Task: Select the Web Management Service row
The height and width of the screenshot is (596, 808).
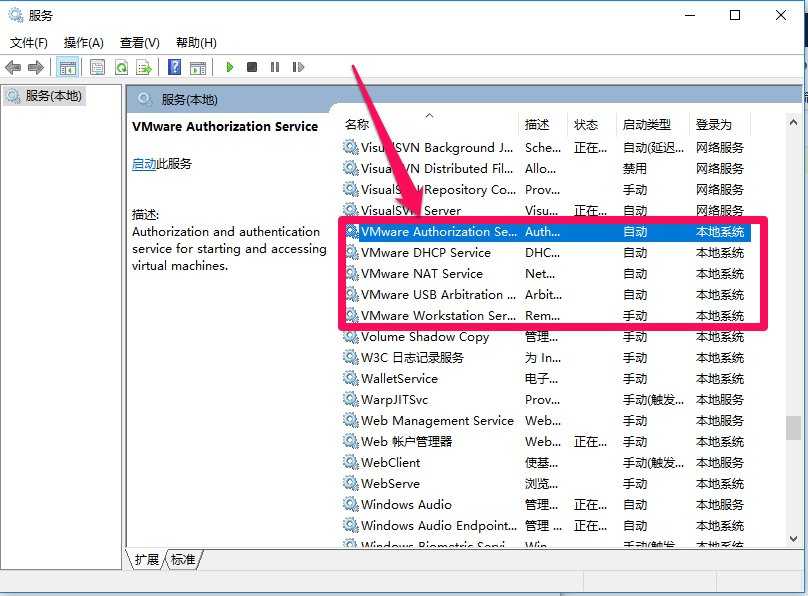Action: coord(546,421)
